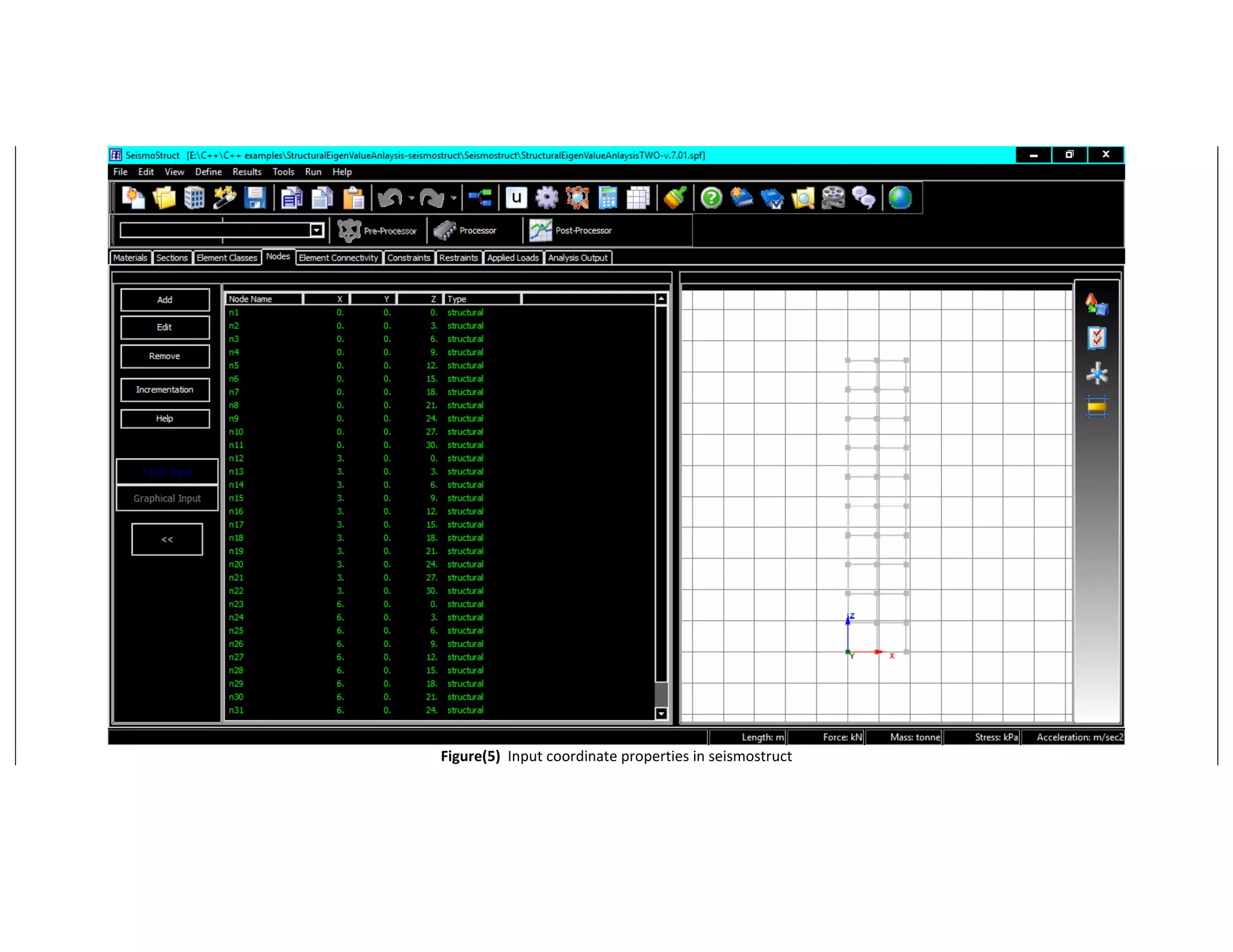Click the film reel video icon
This screenshot has width=1233, height=952.
833,198
